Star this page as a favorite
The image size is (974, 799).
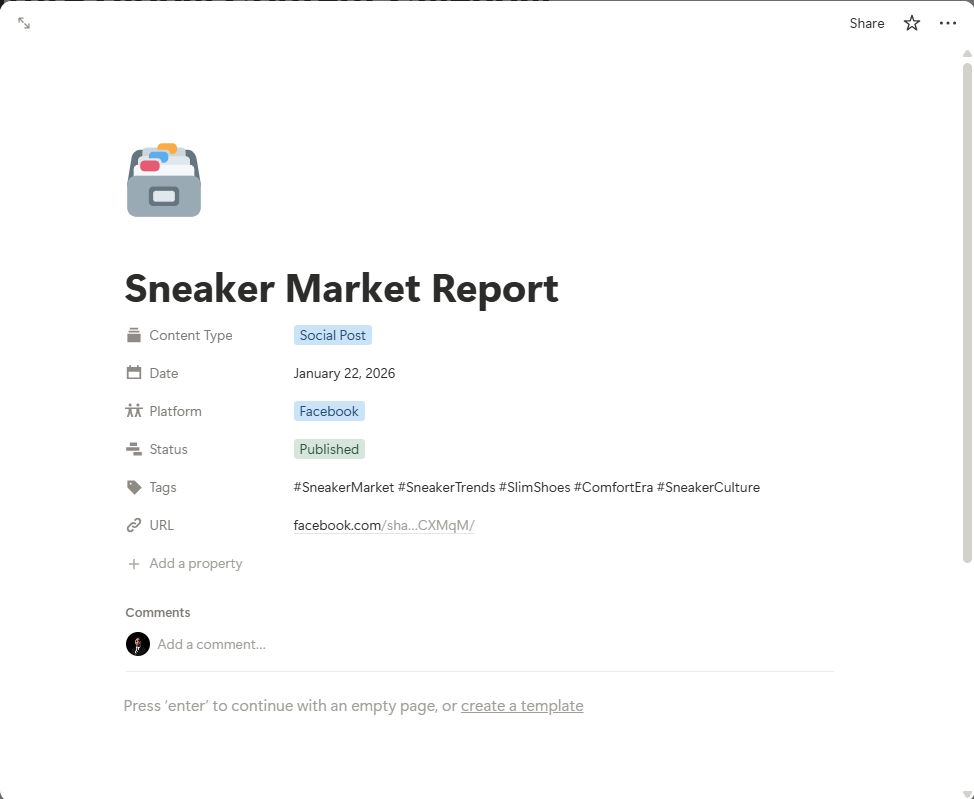pos(911,23)
